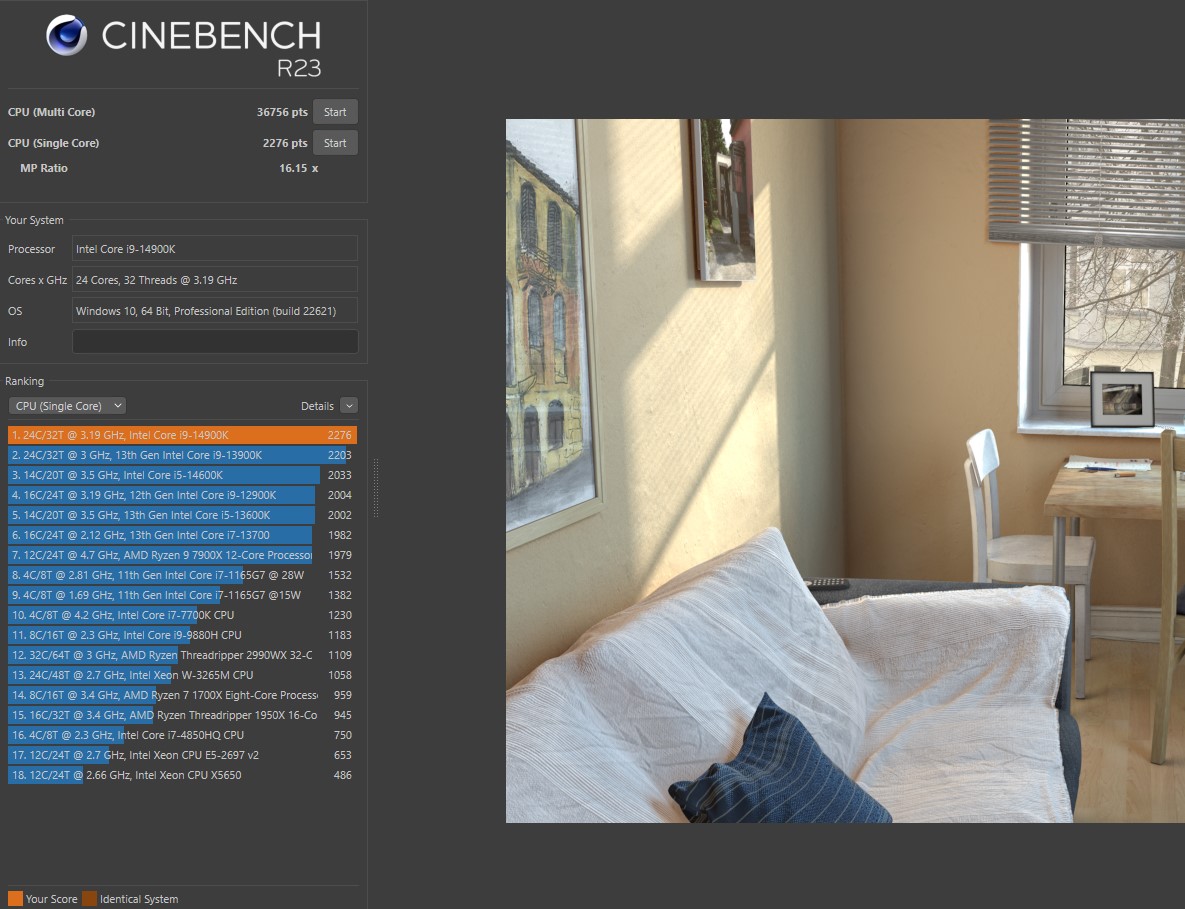This screenshot has height=909, width=1185.
Task: Select ranking row 8 i7-1165G7 @ 28W
Action: (x=182, y=575)
